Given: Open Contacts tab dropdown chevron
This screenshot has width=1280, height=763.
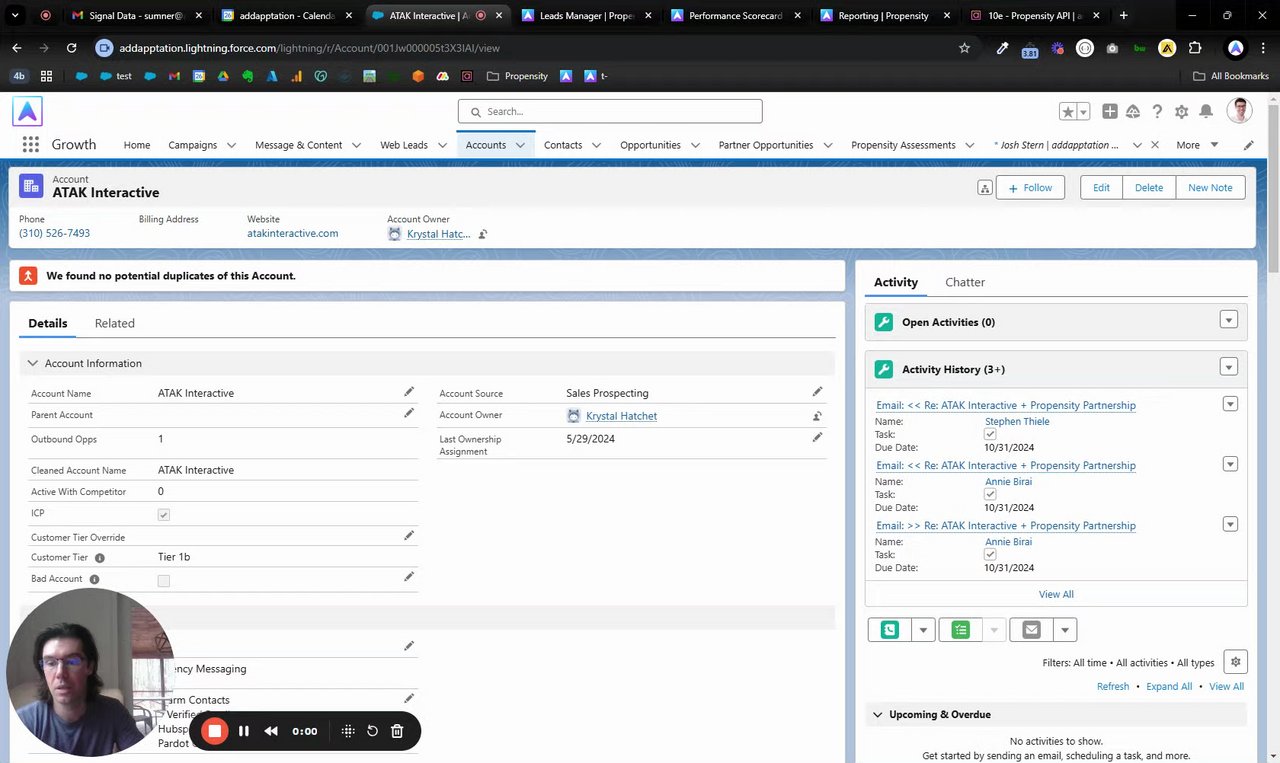Looking at the screenshot, I should point(596,145).
